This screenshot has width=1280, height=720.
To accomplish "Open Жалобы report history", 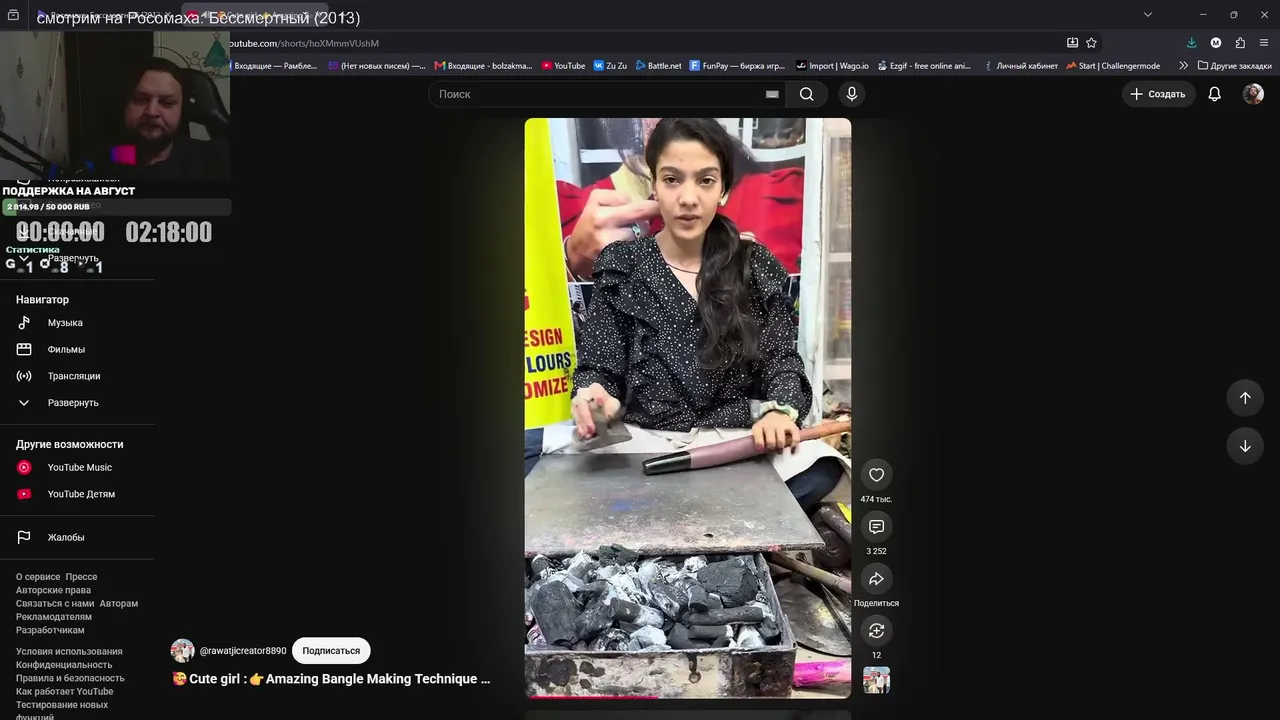I will coord(66,538).
